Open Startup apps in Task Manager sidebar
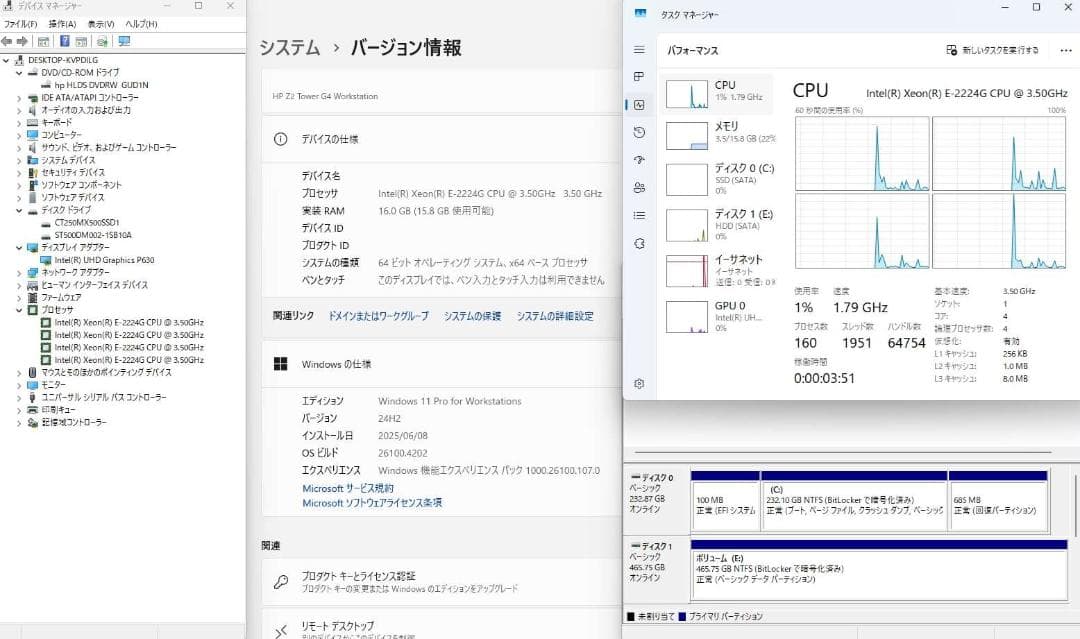Image resolution: width=1080 pixels, height=639 pixels. tap(638, 160)
